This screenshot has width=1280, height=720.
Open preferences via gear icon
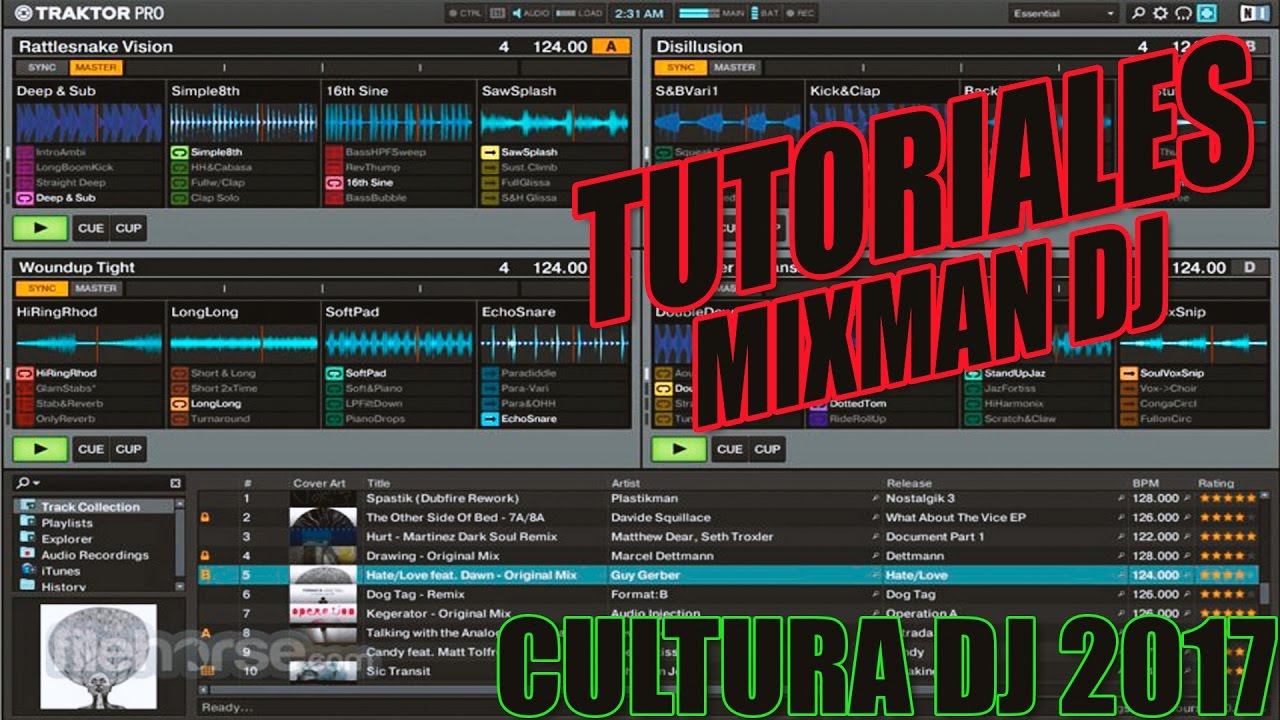click(x=1161, y=14)
